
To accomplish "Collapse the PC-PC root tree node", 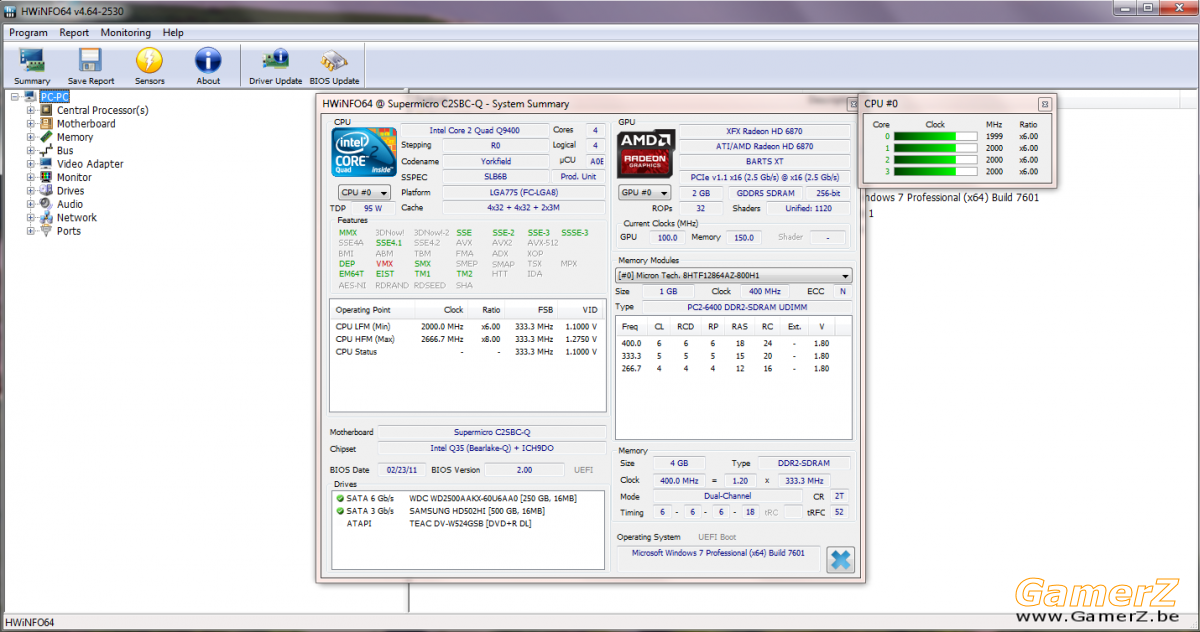I will point(15,97).
